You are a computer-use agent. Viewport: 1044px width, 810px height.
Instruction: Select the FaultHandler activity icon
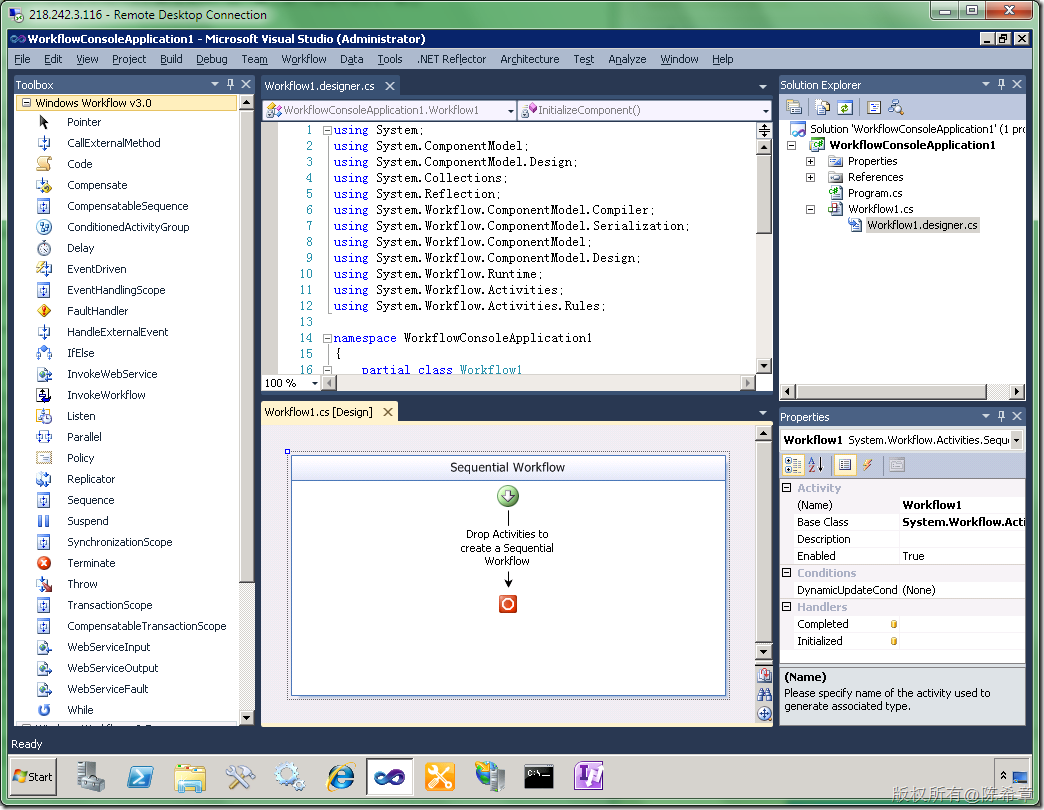point(44,311)
